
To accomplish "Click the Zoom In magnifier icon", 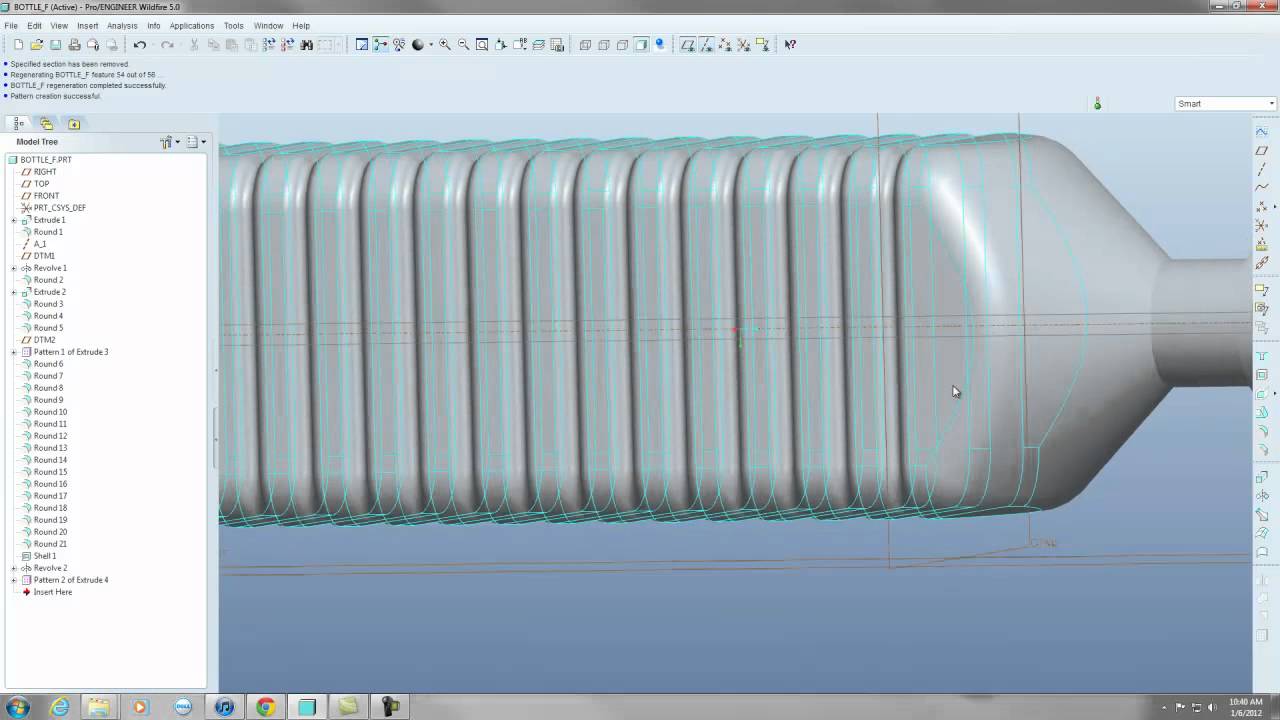I will [x=445, y=44].
